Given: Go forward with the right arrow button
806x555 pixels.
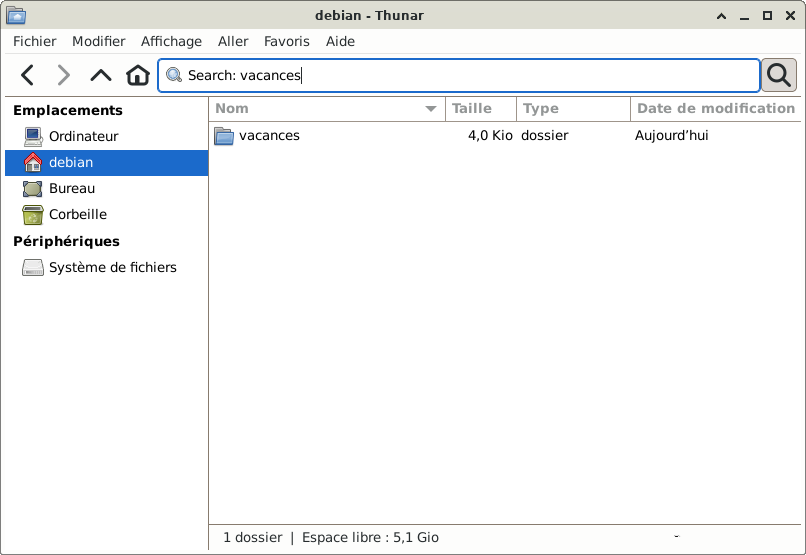Looking at the screenshot, I should point(63,75).
